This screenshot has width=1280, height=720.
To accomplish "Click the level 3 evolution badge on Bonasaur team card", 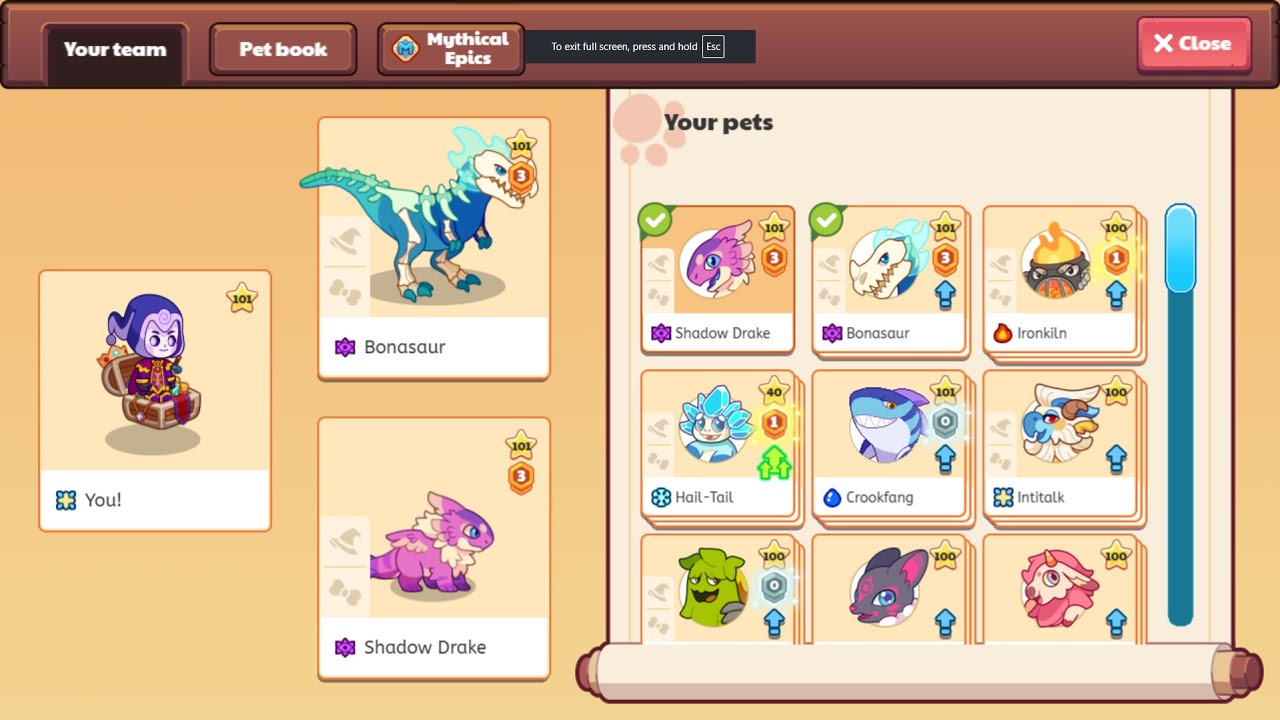I will pyautogui.click(x=520, y=177).
